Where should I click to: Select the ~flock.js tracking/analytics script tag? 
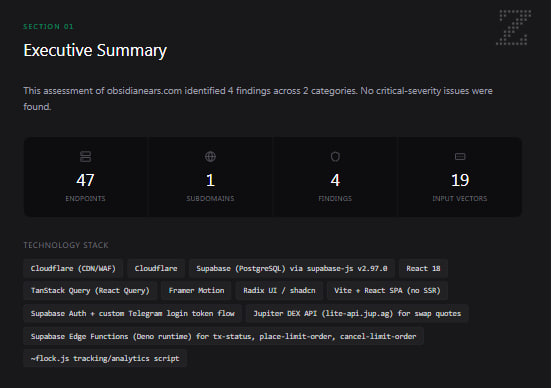pyautogui.click(x=105, y=358)
